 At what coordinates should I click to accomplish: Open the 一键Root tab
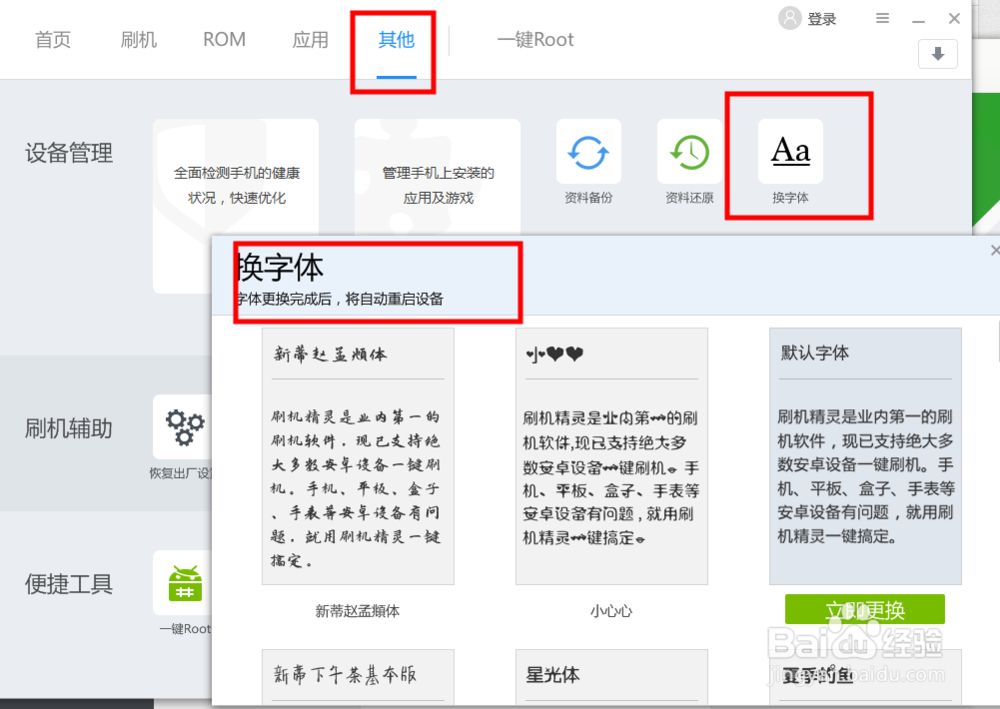click(x=535, y=40)
